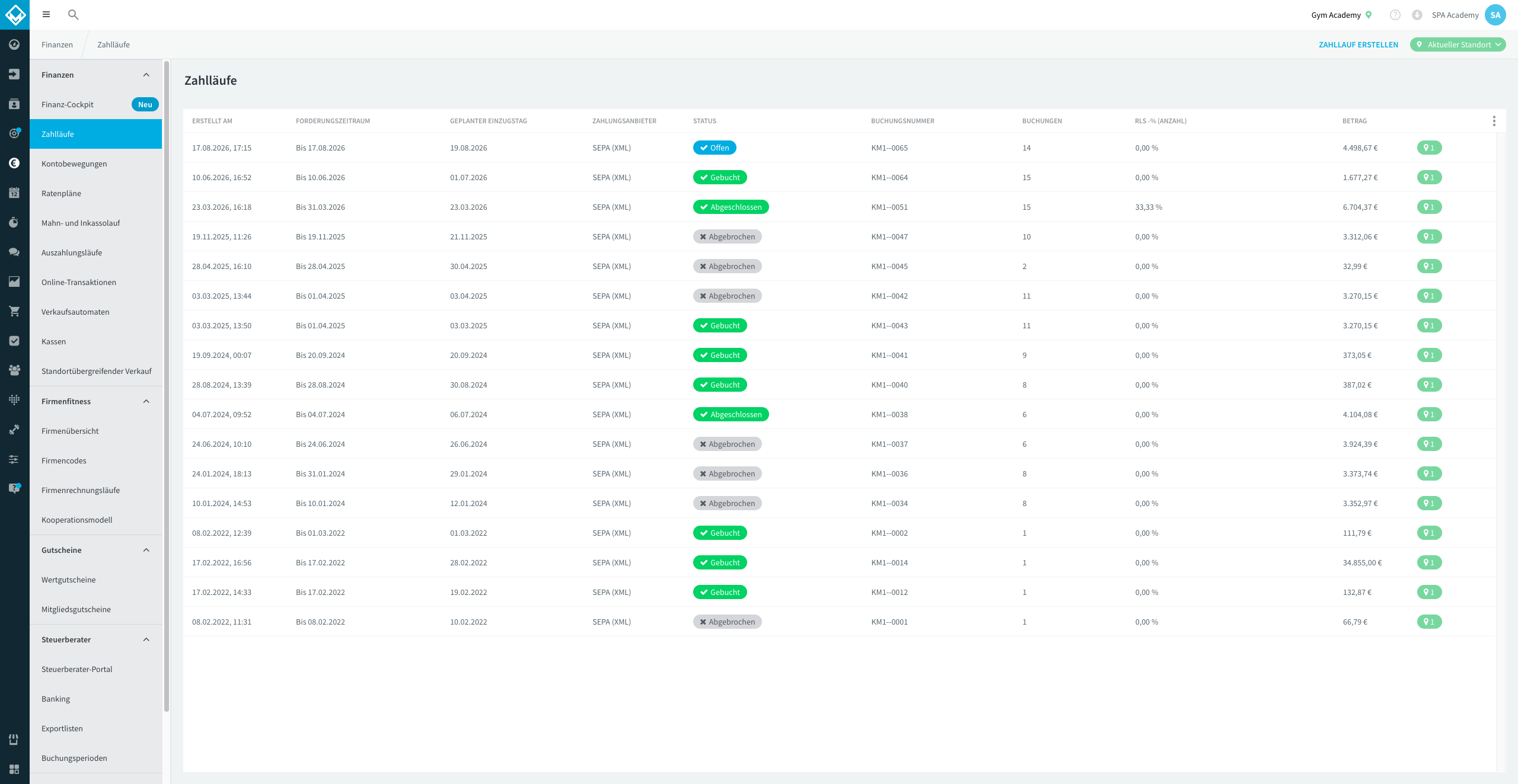Open the hamburger menu icon

click(46, 15)
